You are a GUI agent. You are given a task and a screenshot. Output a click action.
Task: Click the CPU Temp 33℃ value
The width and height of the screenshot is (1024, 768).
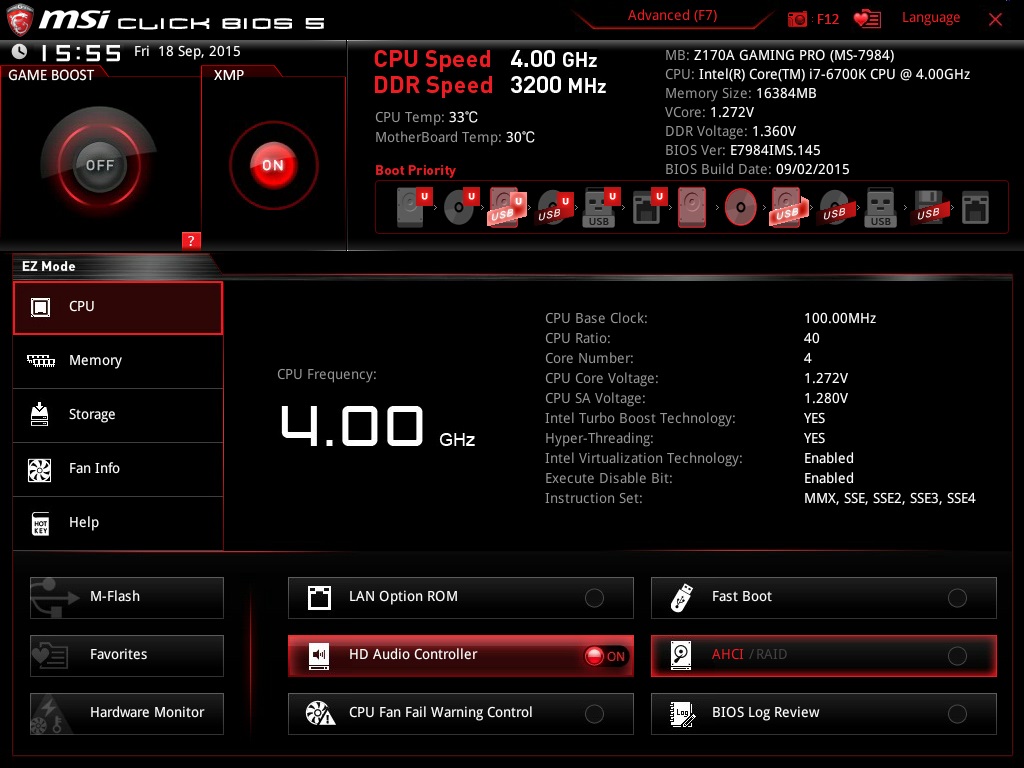click(x=463, y=118)
